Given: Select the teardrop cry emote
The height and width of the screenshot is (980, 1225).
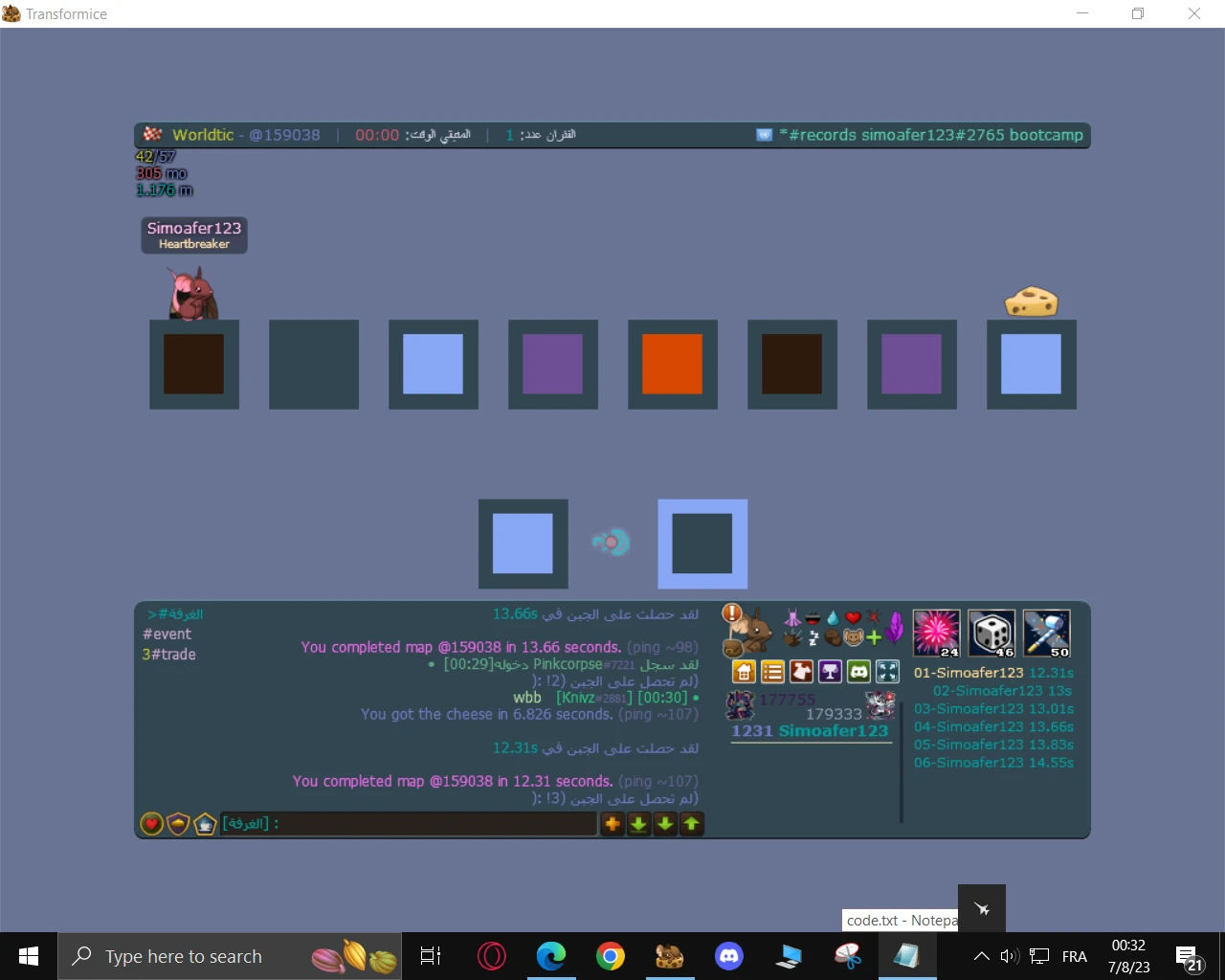Looking at the screenshot, I should point(833,617).
